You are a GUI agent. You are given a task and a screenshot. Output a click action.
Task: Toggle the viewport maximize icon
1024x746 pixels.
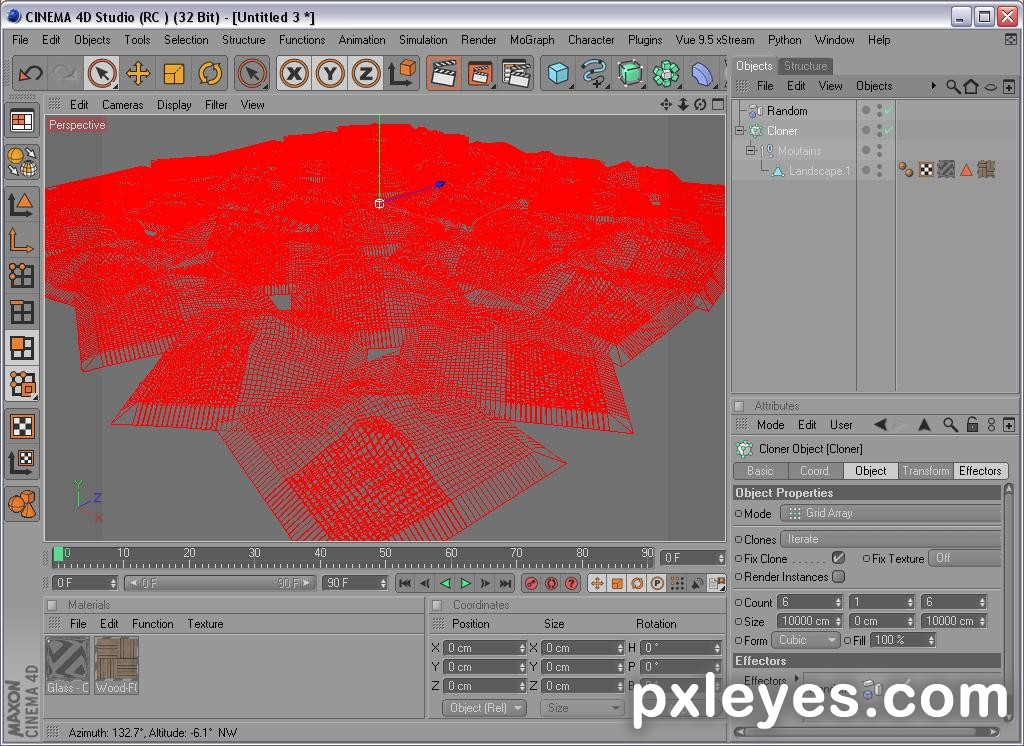click(718, 105)
